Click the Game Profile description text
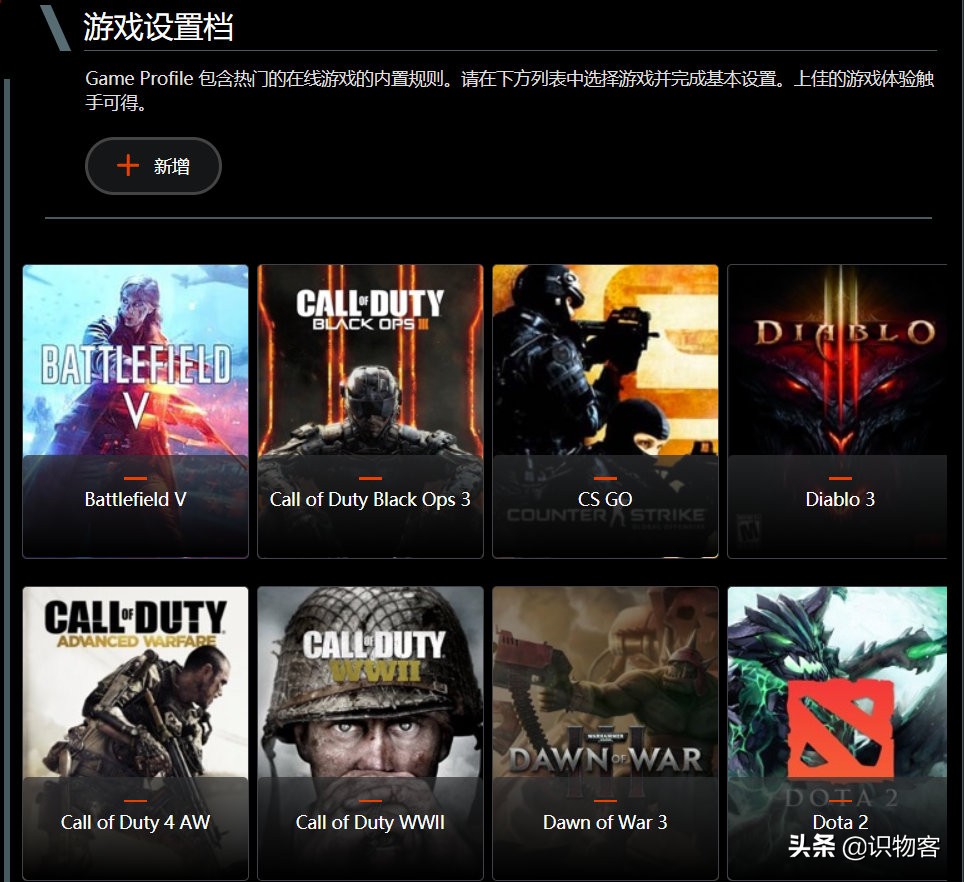The image size is (964, 882). coord(510,90)
